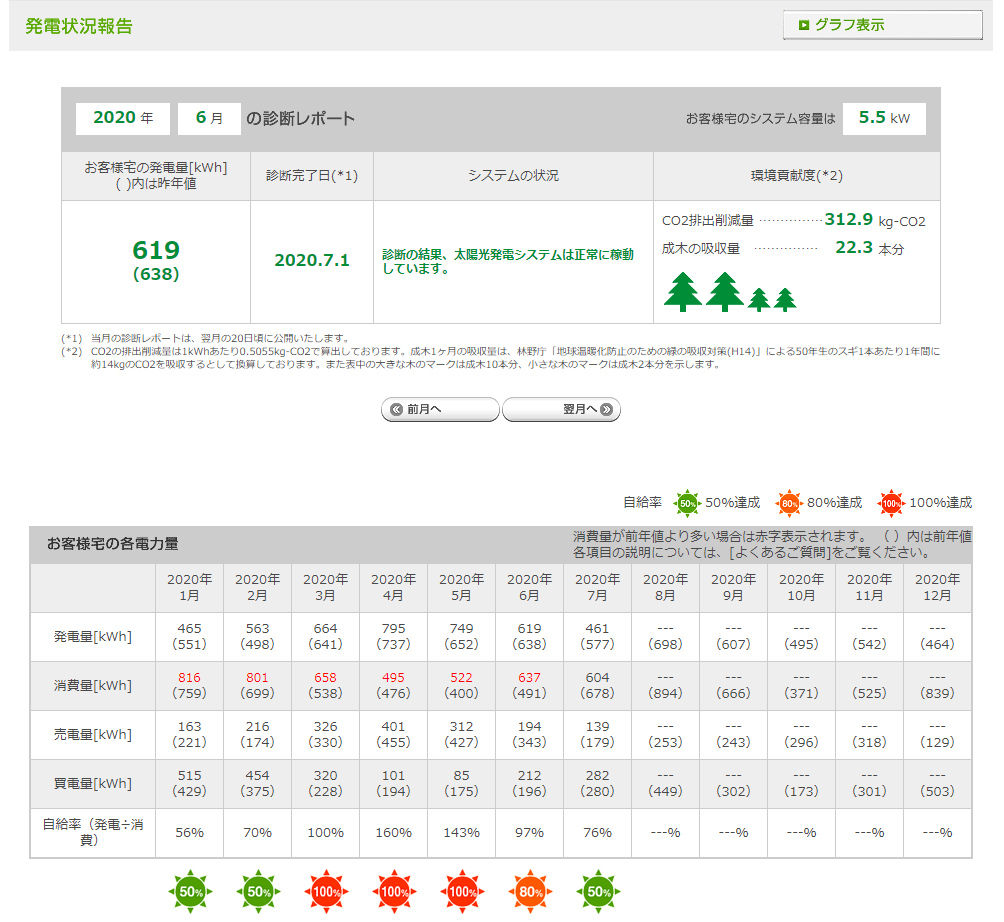This screenshot has width=1004, height=922.
Task: Click the red 100%達成 legend icon
Action: coord(890,503)
